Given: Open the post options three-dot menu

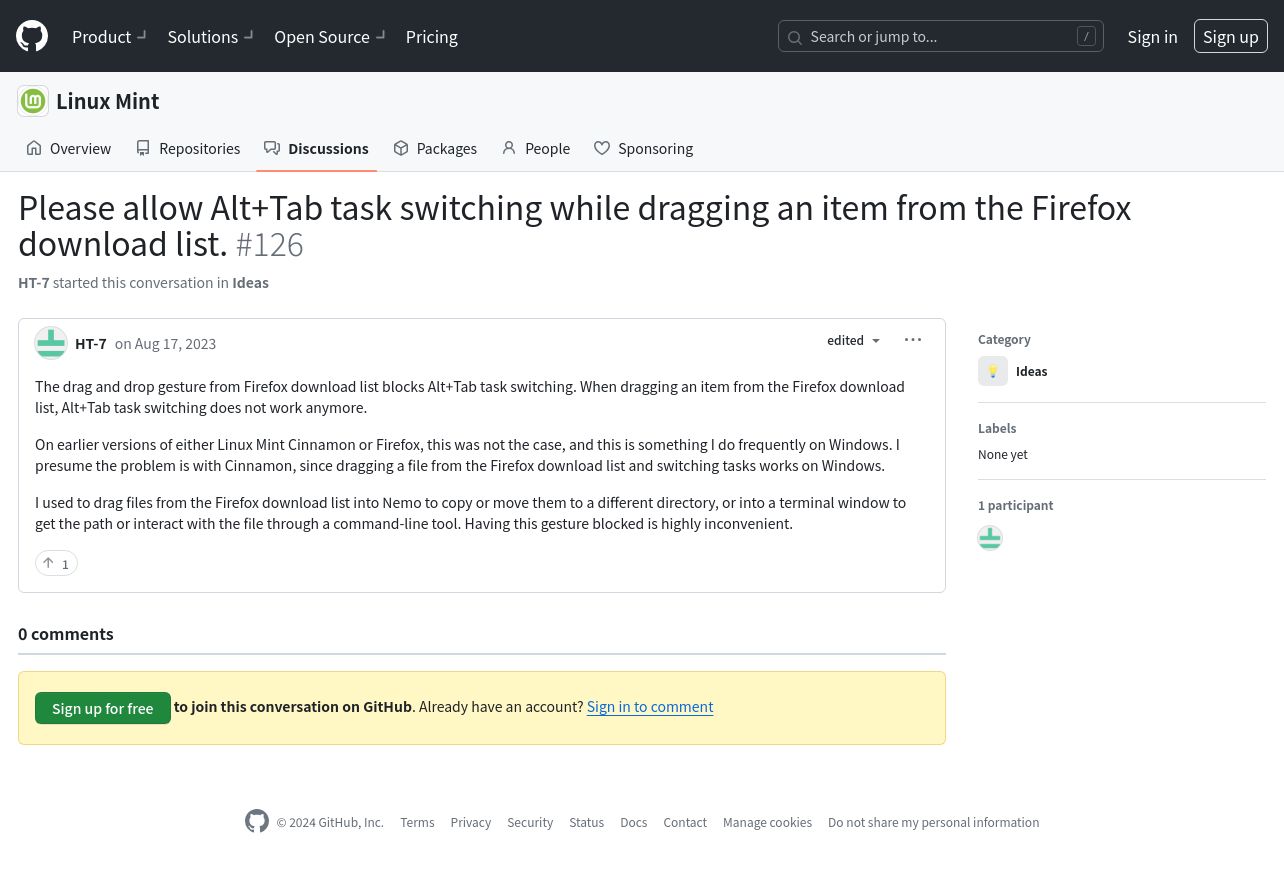Looking at the screenshot, I should 913,340.
